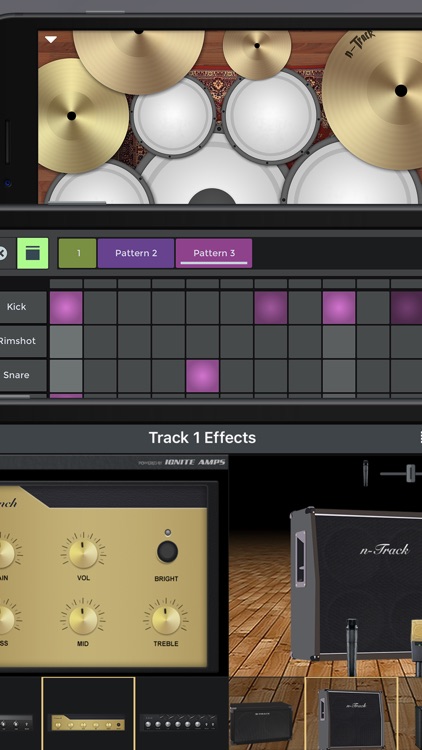Enable the Snare note on step 9
422x750 pixels.
pos(339,376)
